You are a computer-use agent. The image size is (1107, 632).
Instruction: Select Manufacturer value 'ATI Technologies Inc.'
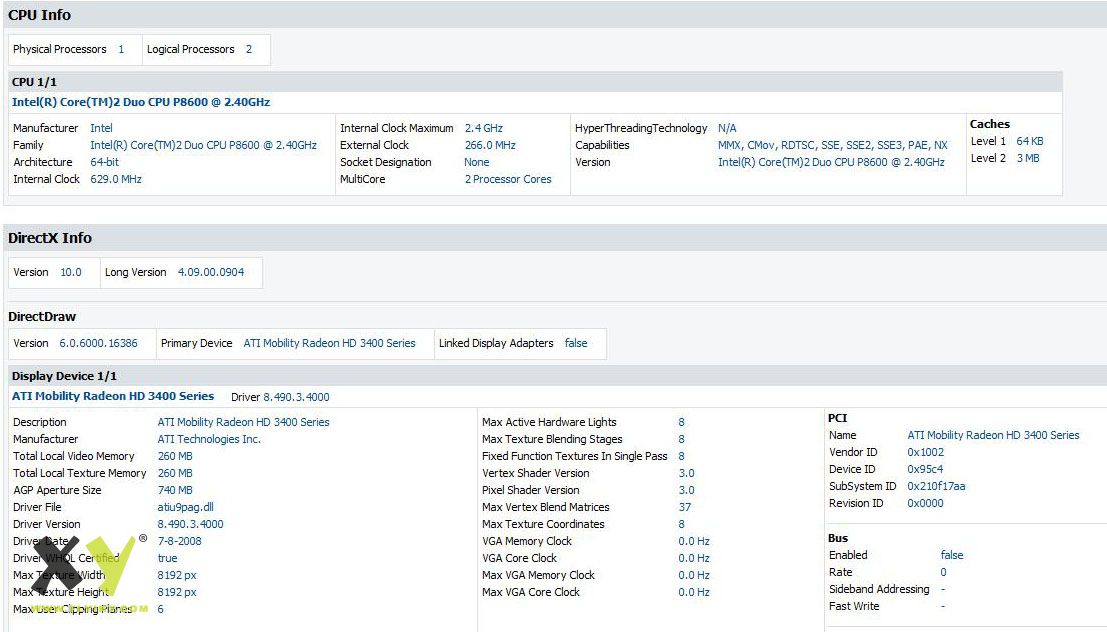209,439
